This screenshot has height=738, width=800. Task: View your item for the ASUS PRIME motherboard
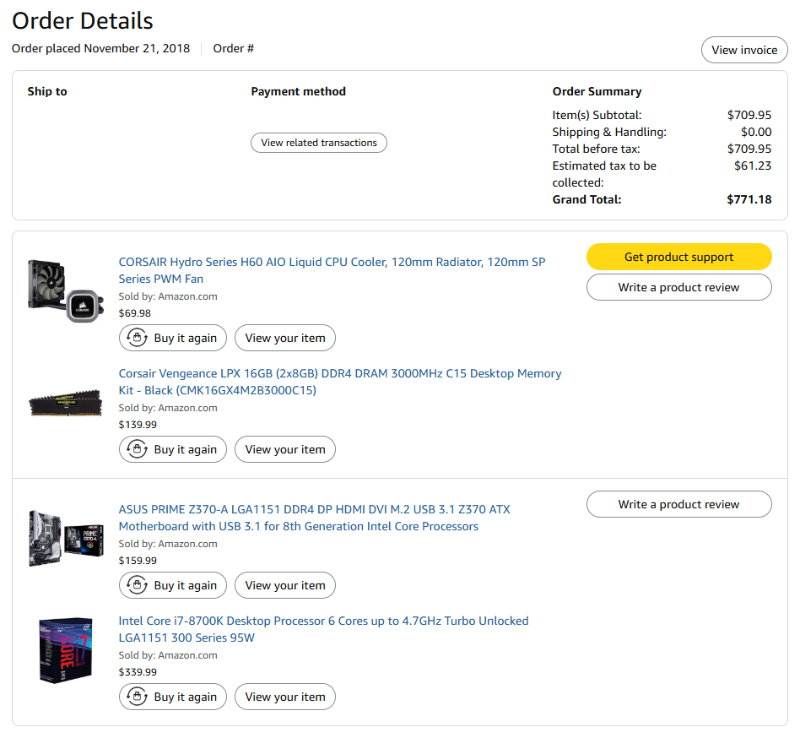285,586
